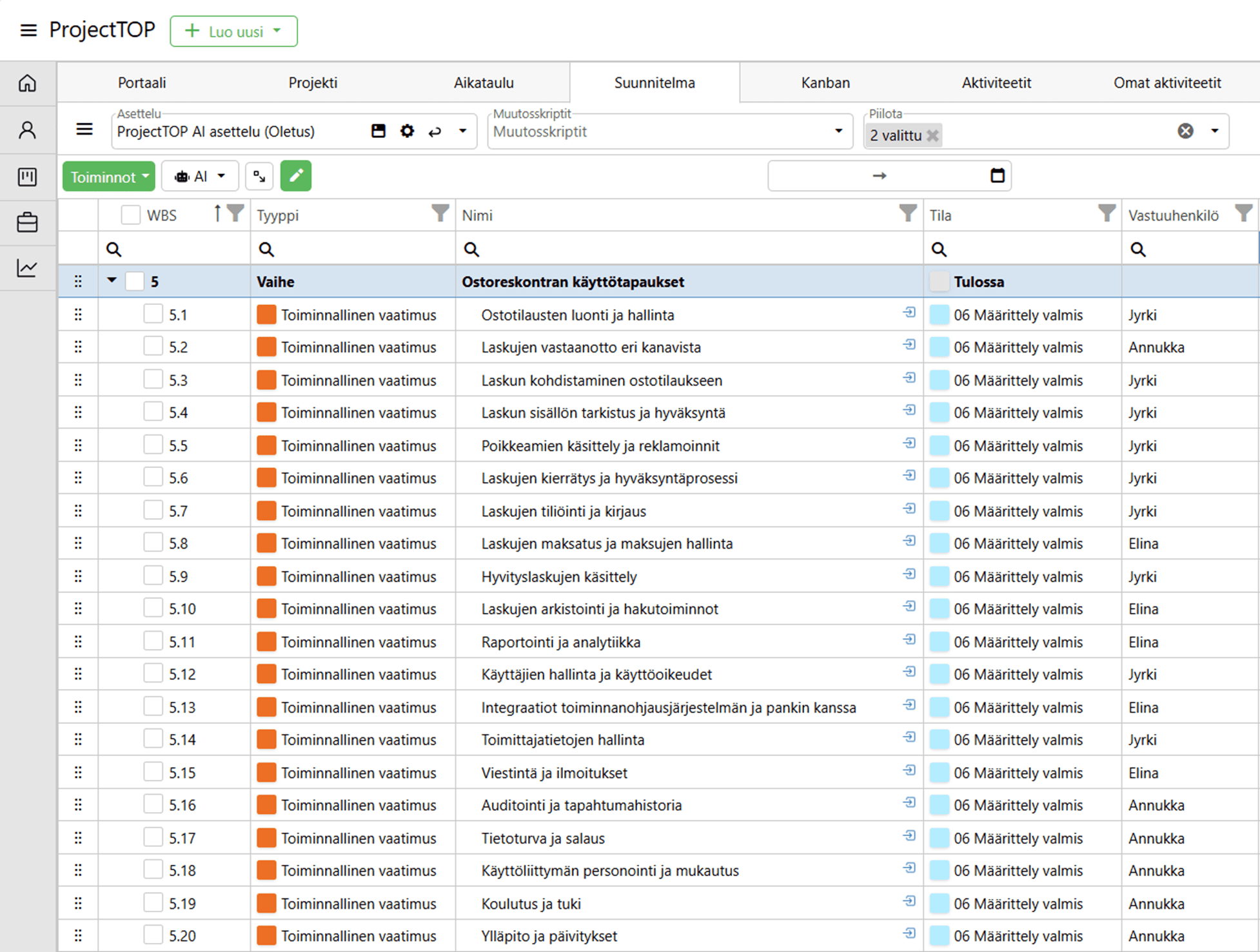Open the Toiminnot dropdown
1260x952 pixels.
click(x=109, y=177)
